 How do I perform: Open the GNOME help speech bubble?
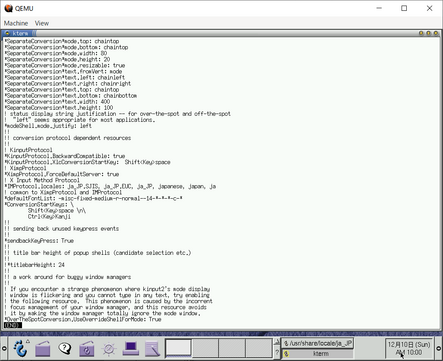click(65, 349)
